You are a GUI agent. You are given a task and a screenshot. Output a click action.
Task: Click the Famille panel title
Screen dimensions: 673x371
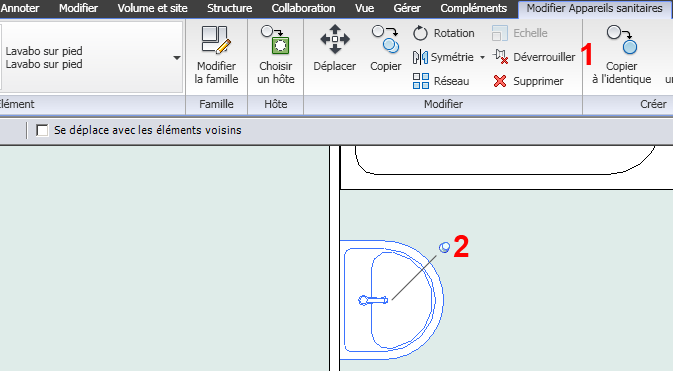[216, 104]
